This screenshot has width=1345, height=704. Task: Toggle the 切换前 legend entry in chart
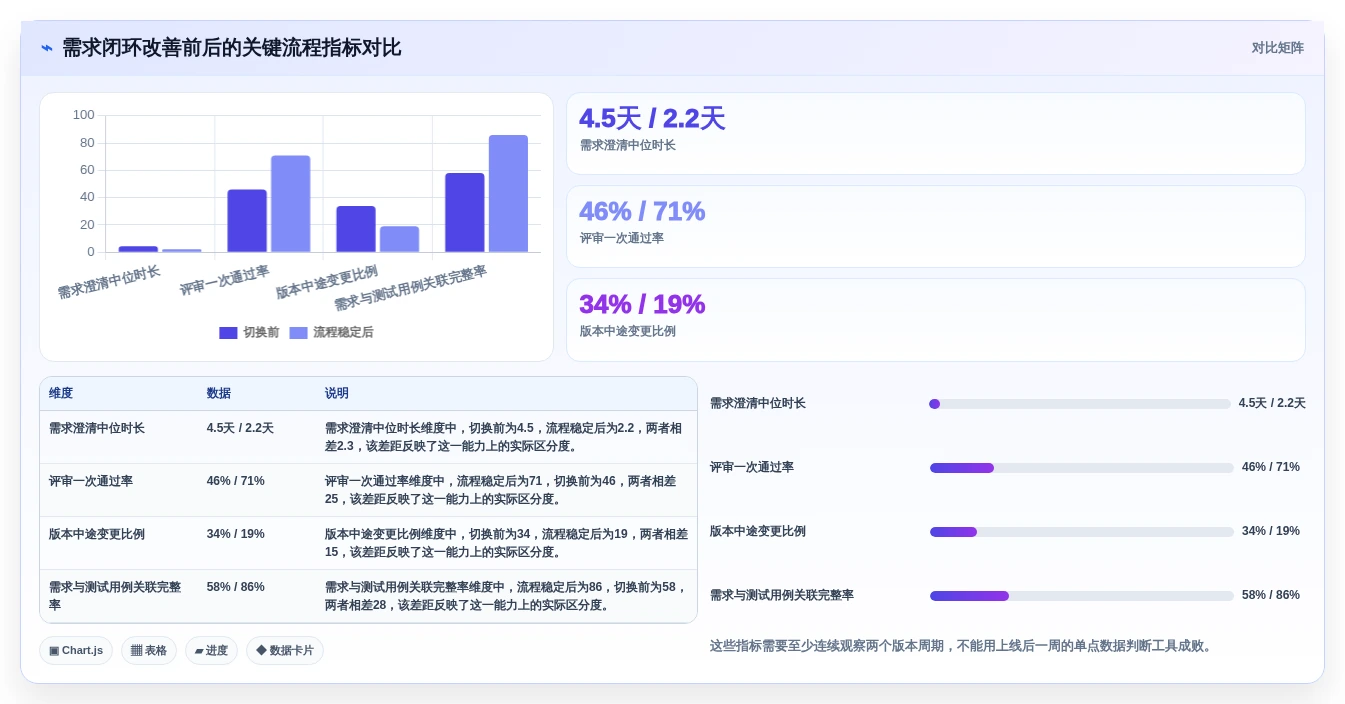pyautogui.click(x=249, y=332)
